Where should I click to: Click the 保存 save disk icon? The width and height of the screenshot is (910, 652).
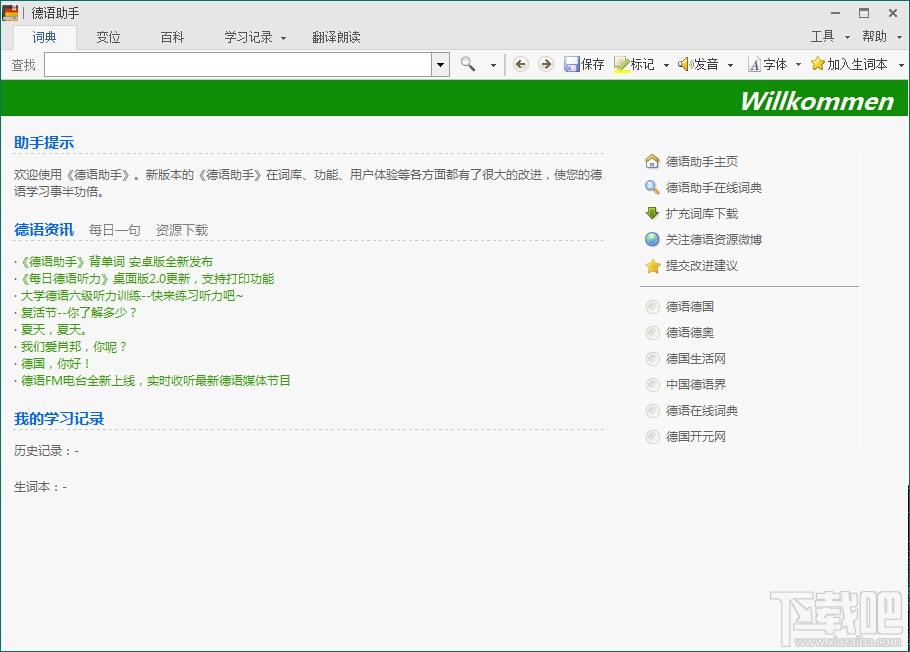[572, 64]
